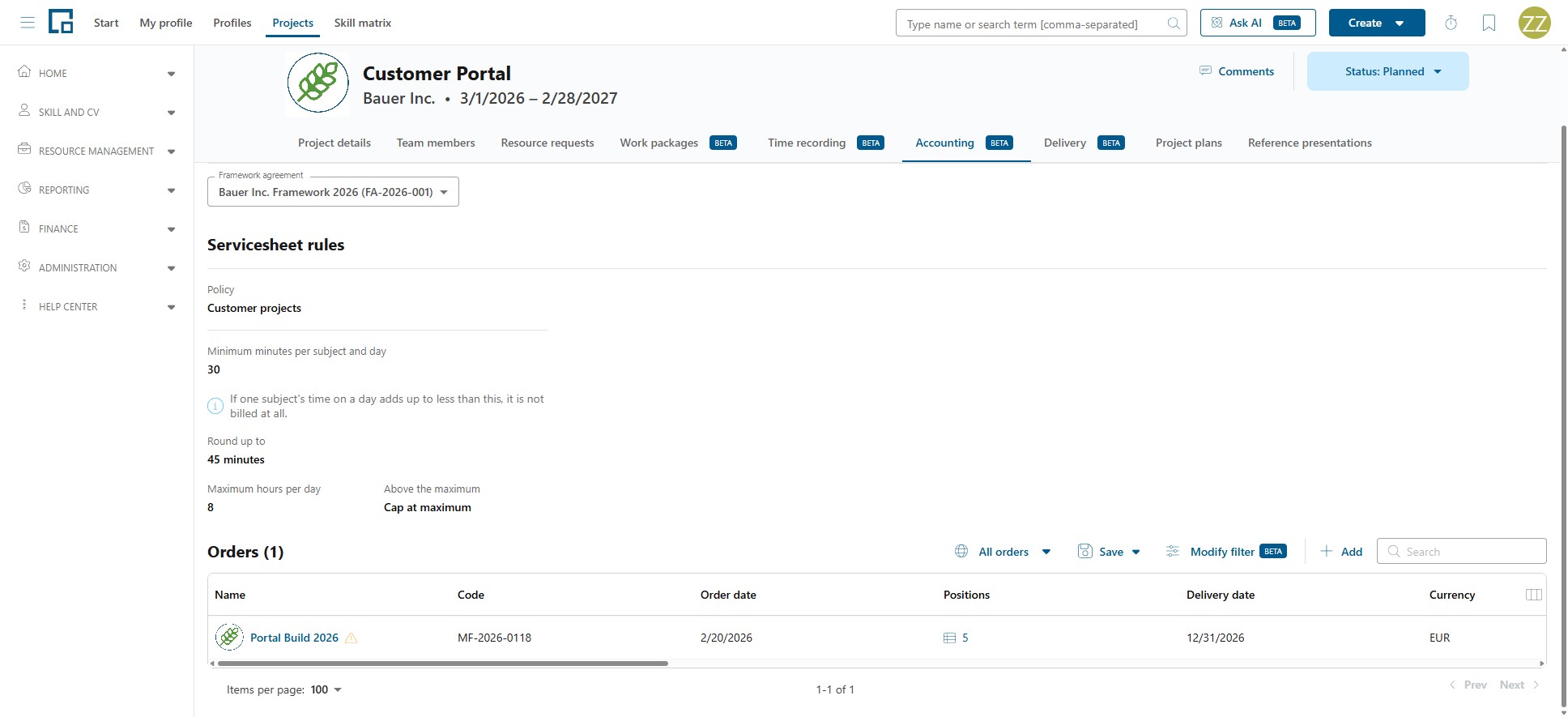Switch to the Project details tab

click(334, 143)
